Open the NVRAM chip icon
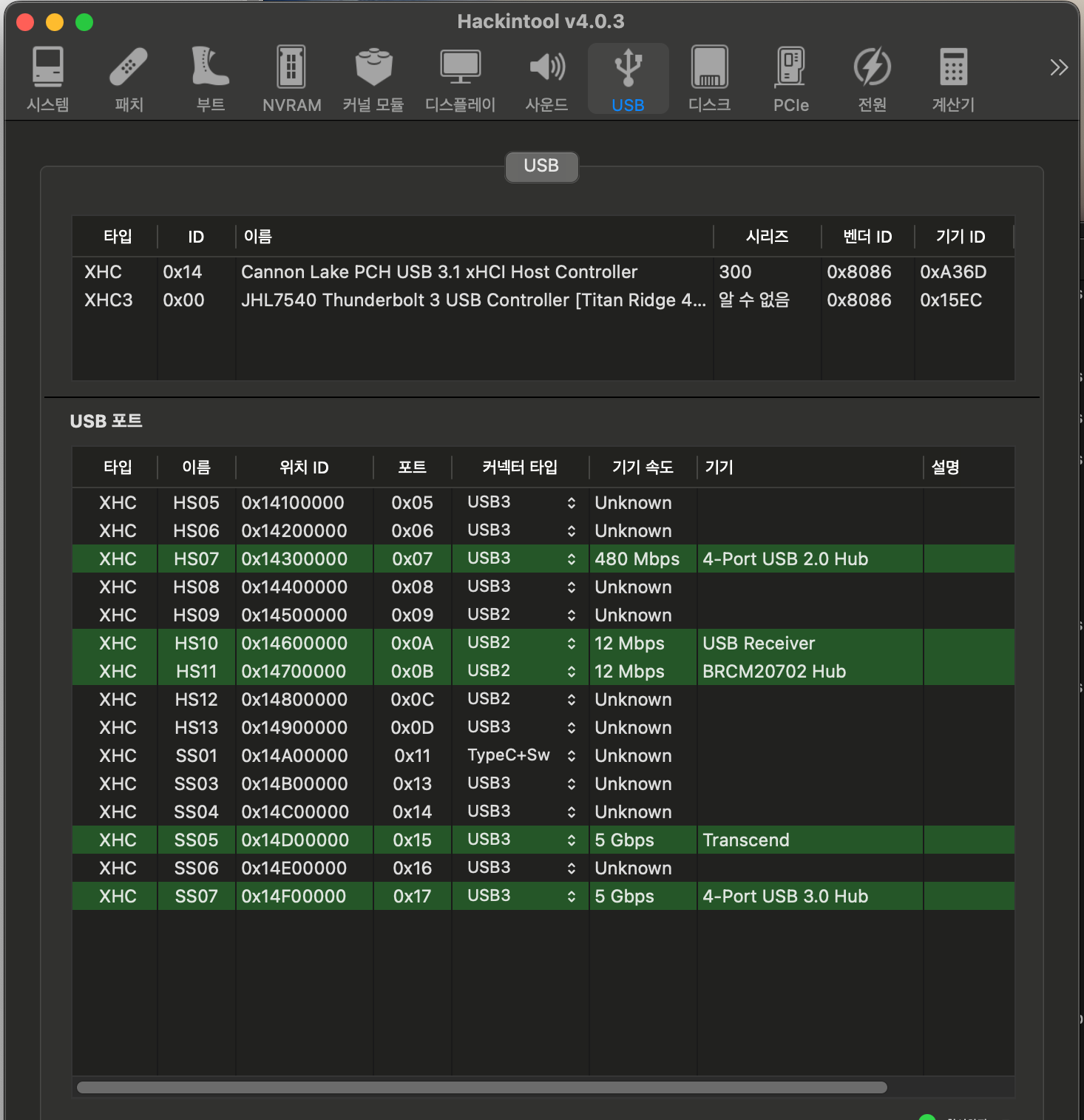 [x=291, y=78]
